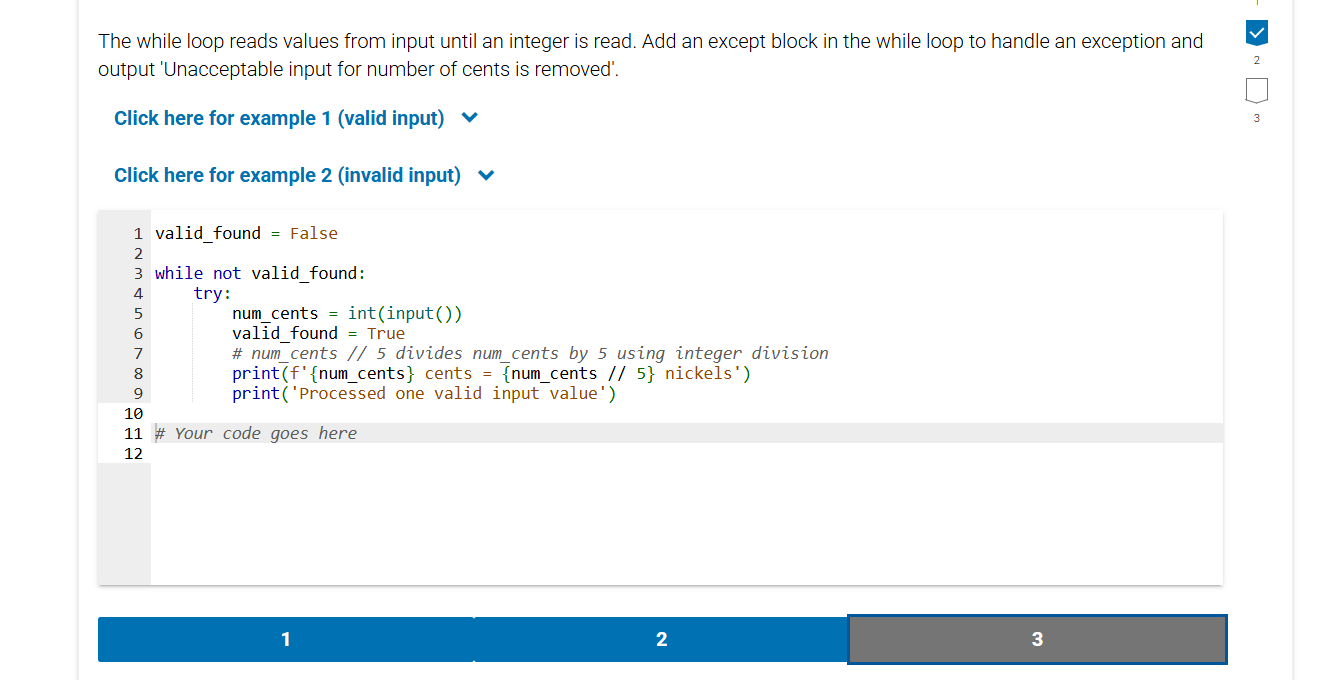Select progress segment 1 at the bottom
This screenshot has width=1318, height=680.
click(286, 639)
